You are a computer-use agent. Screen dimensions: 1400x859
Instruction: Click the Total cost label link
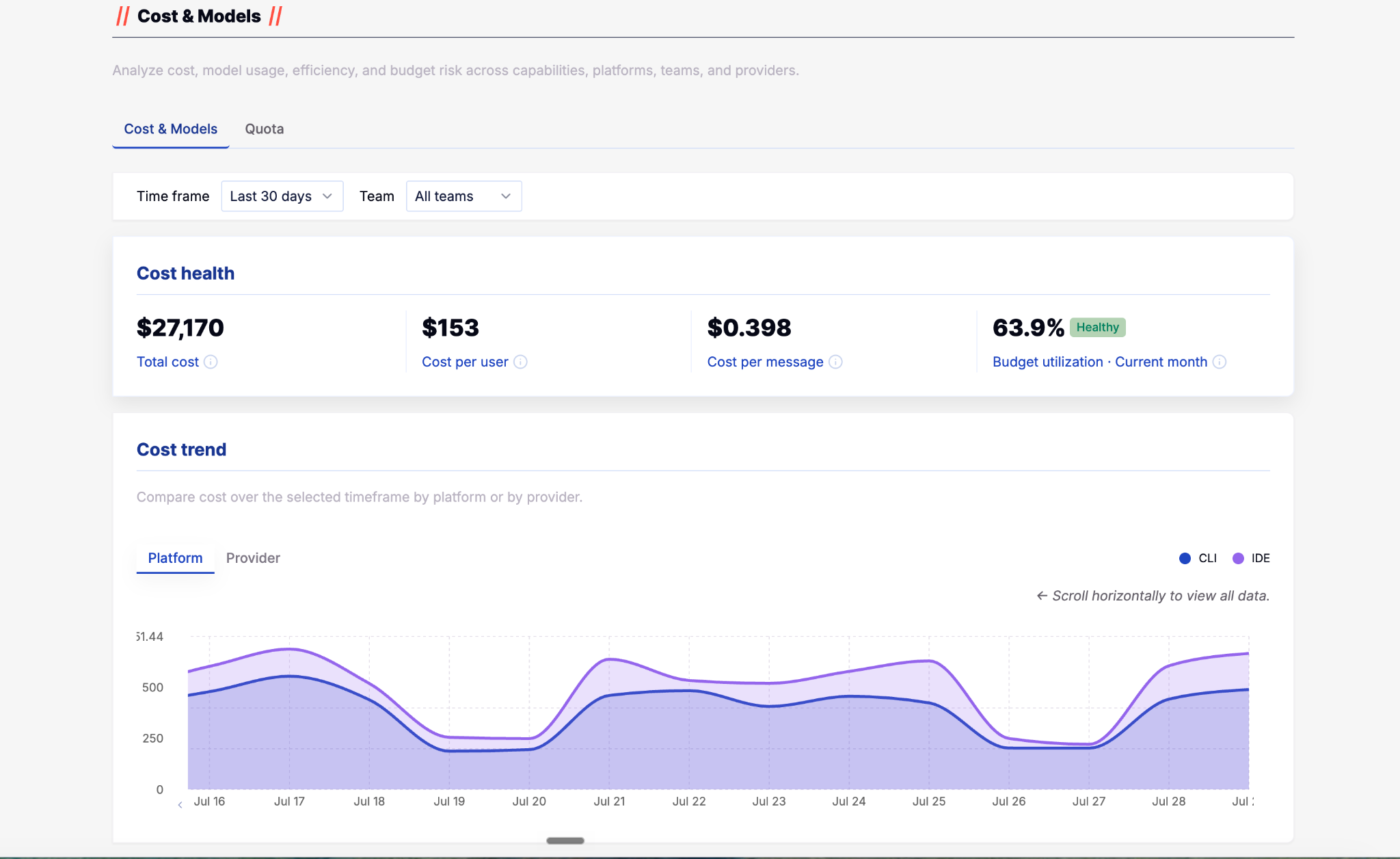[x=167, y=362]
